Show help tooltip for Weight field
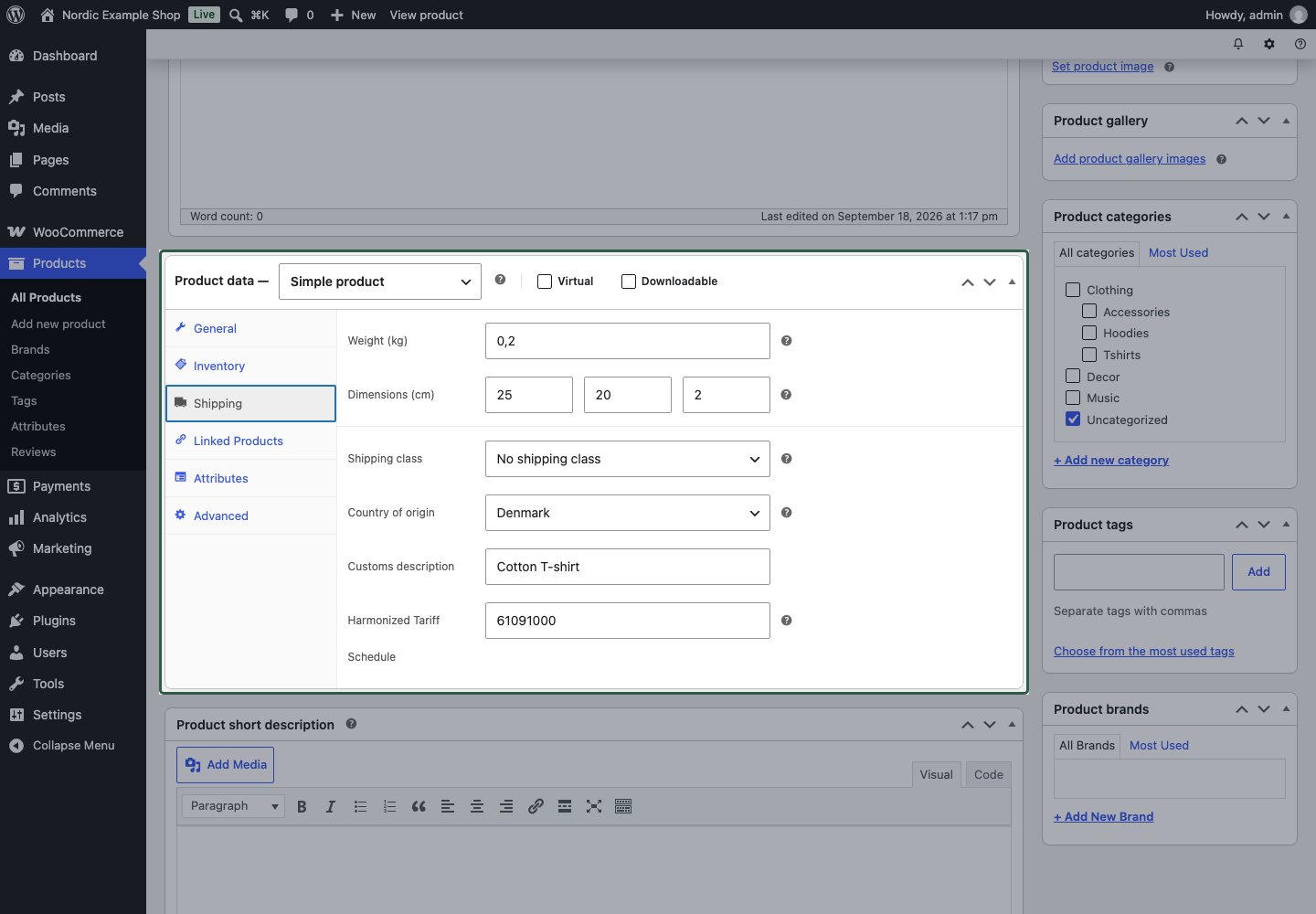This screenshot has width=1316, height=914. click(x=787, y=341)
